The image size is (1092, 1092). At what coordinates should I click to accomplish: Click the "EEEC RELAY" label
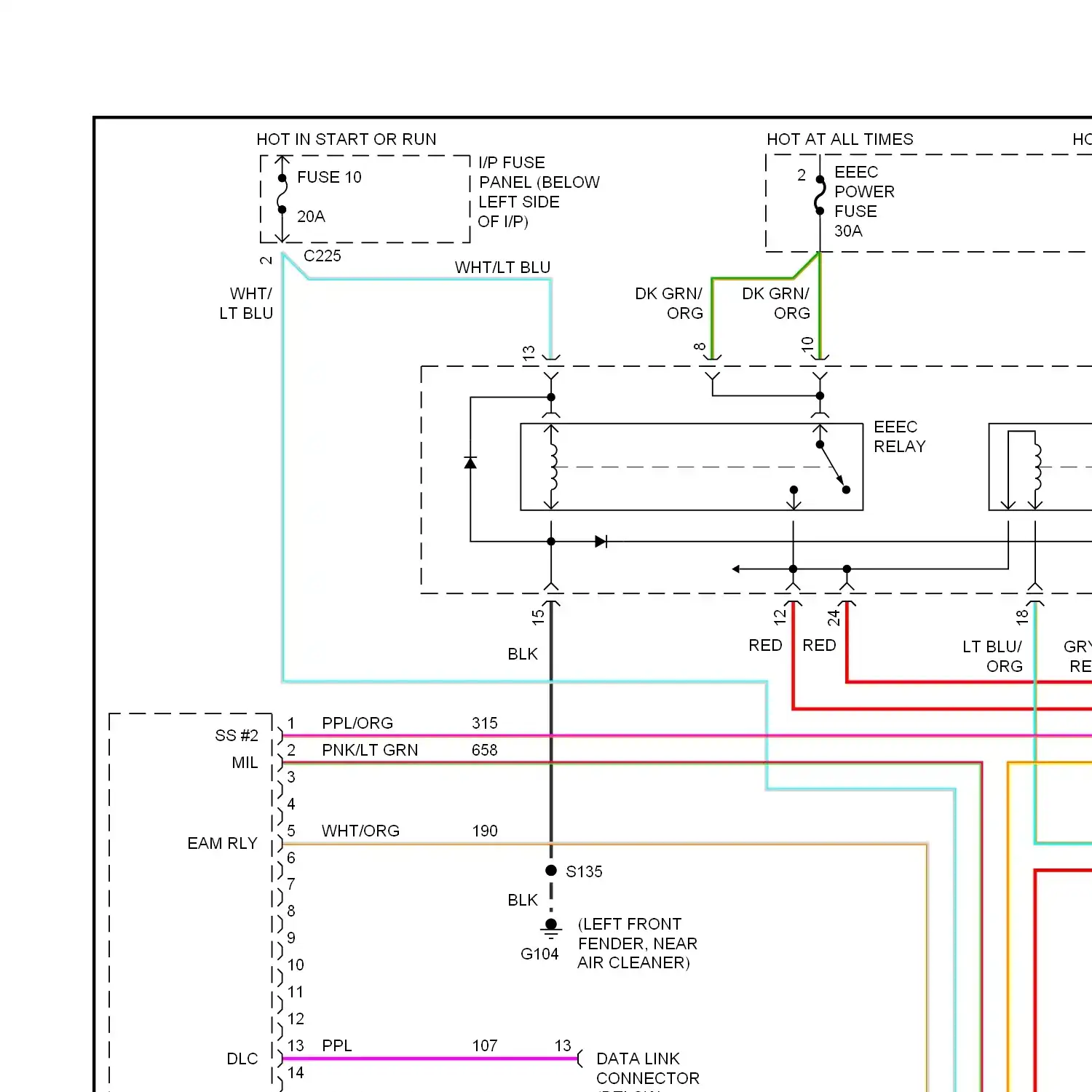899,436
